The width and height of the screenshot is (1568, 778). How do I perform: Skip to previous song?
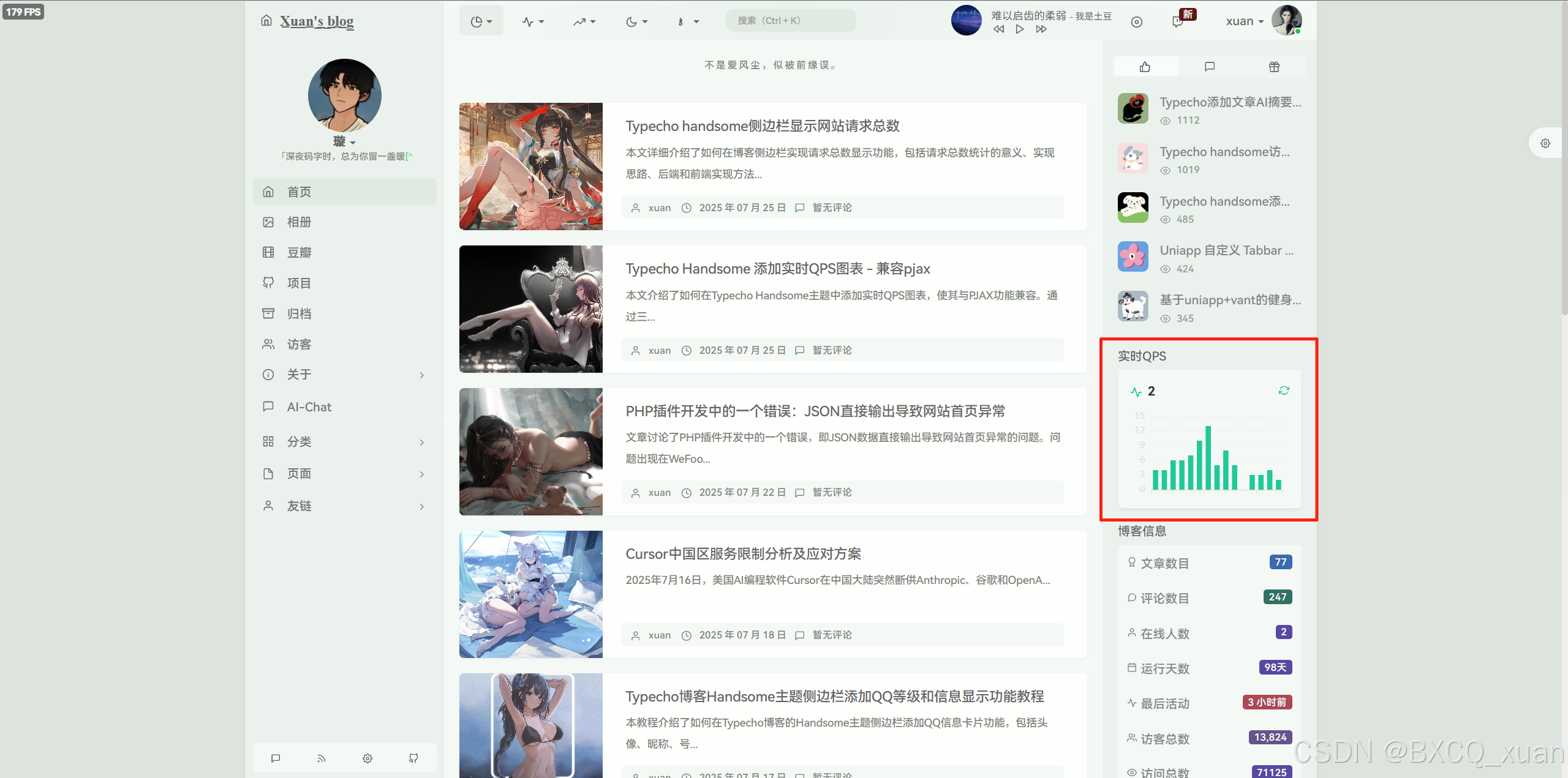pos(998,29)
